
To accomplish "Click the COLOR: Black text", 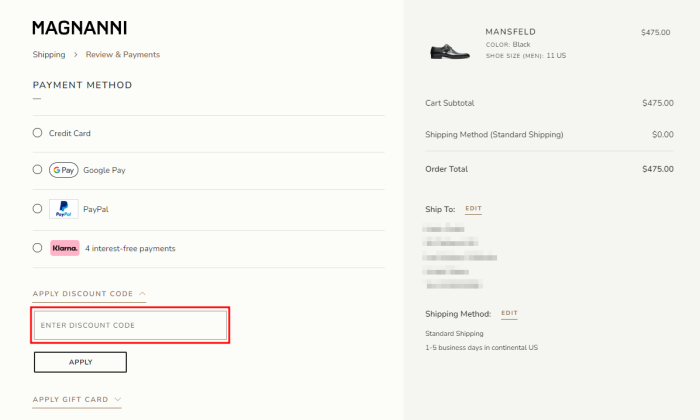I will click(x=508, y=45).
